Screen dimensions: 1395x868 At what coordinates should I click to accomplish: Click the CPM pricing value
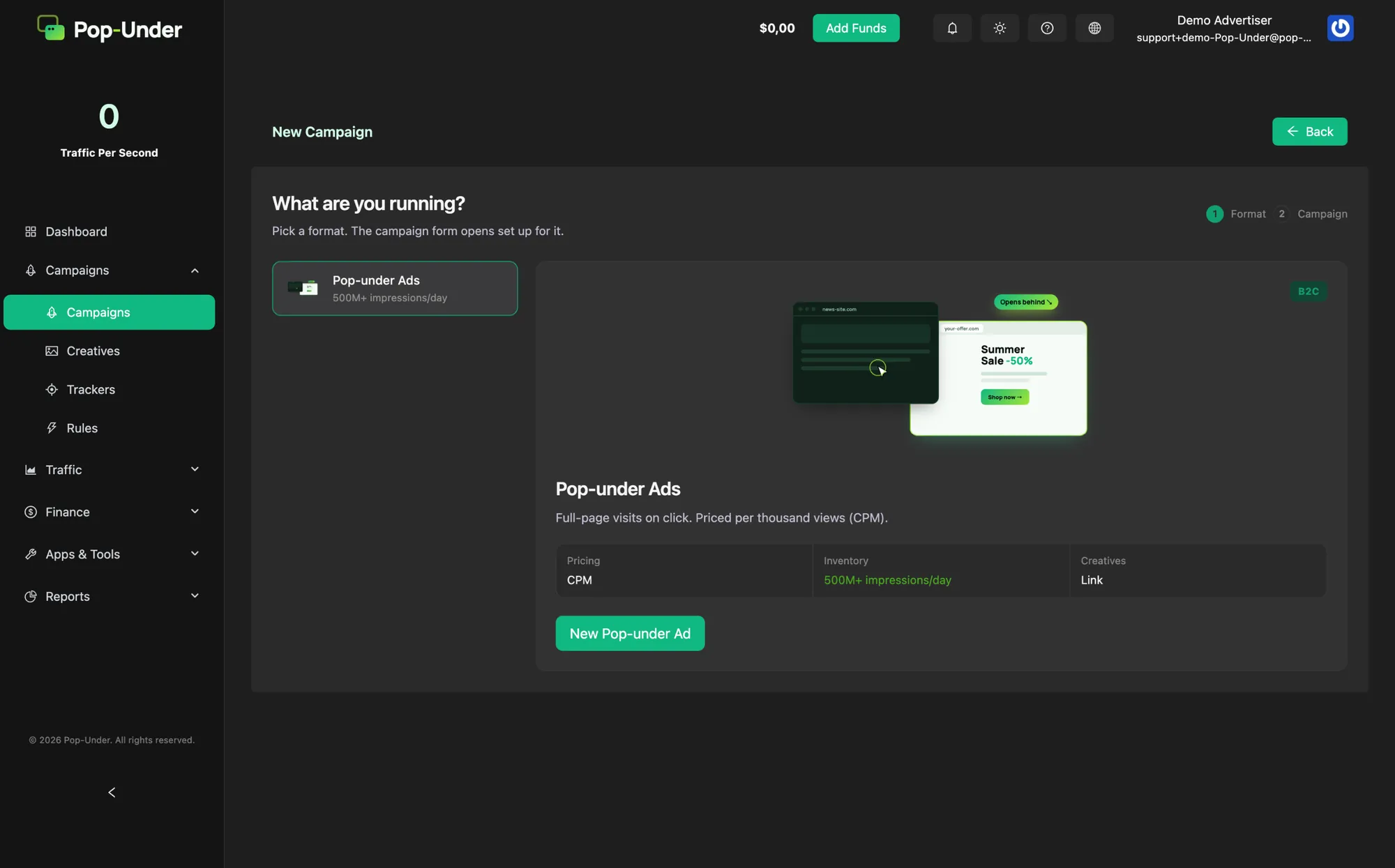(579, 580)
